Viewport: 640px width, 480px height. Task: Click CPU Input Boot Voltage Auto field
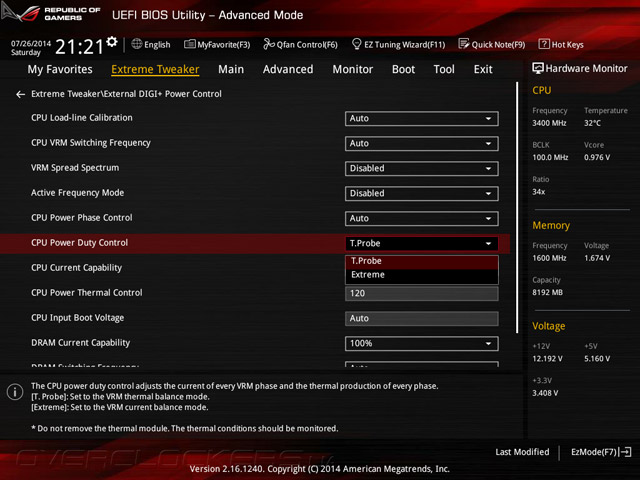coord(422,318)
